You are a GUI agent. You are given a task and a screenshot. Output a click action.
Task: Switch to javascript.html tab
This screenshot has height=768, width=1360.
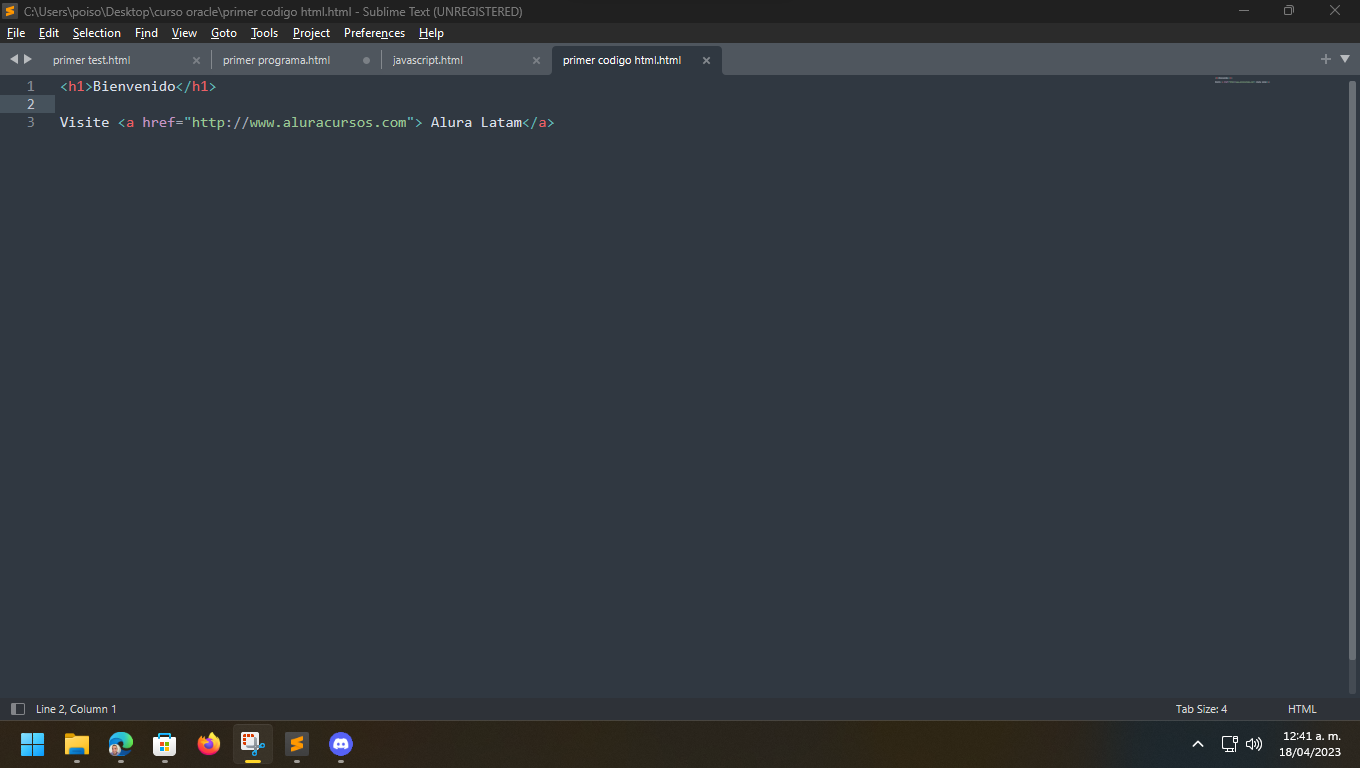(428, 60)
